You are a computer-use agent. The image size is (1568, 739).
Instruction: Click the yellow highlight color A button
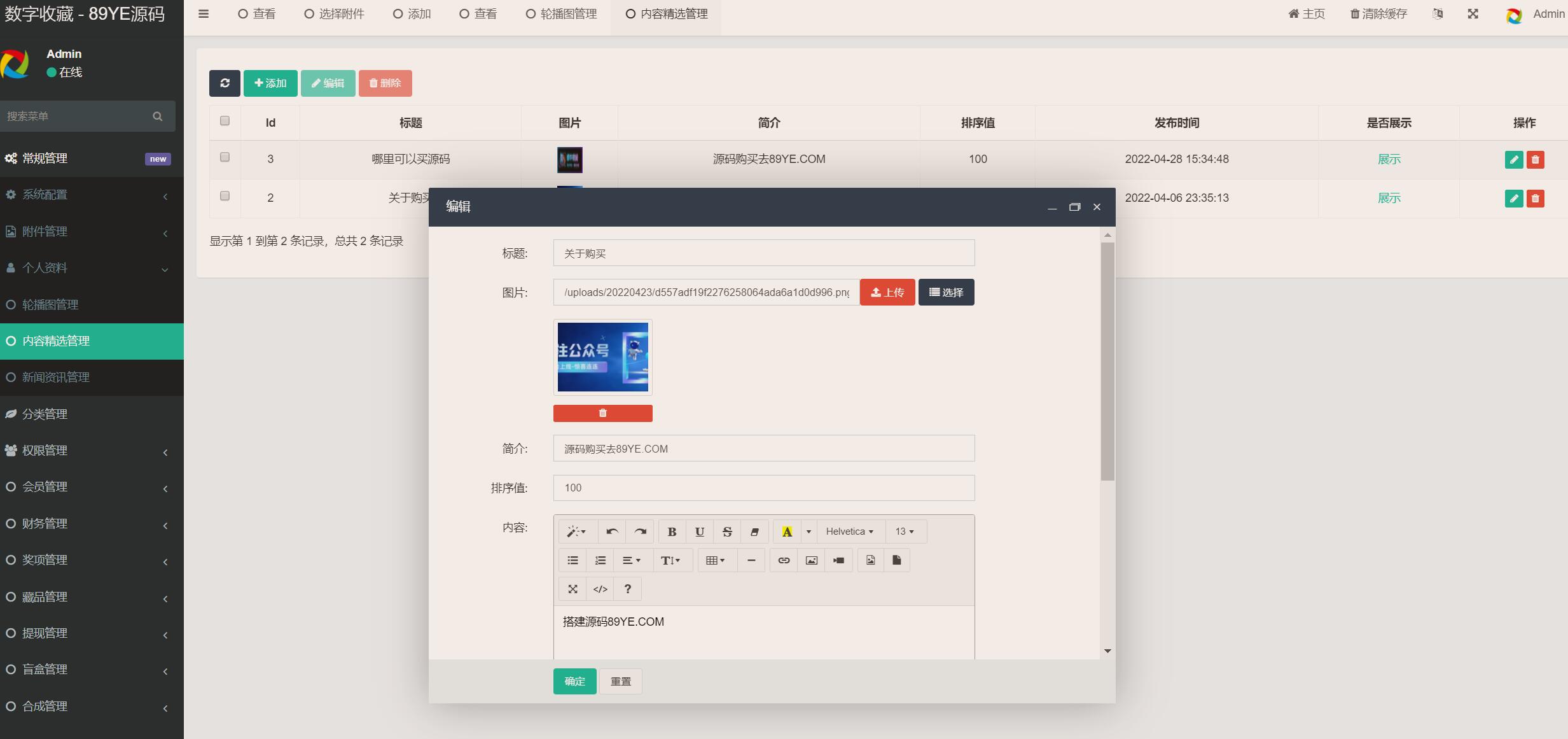[787, 531]
